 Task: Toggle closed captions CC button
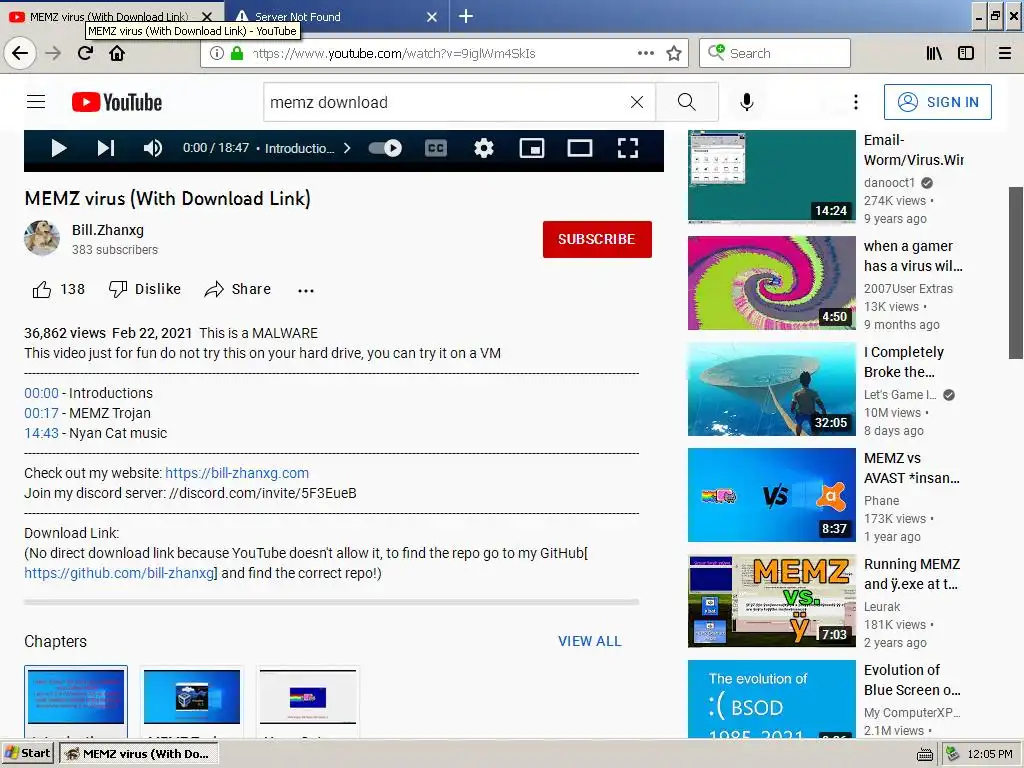436,148
